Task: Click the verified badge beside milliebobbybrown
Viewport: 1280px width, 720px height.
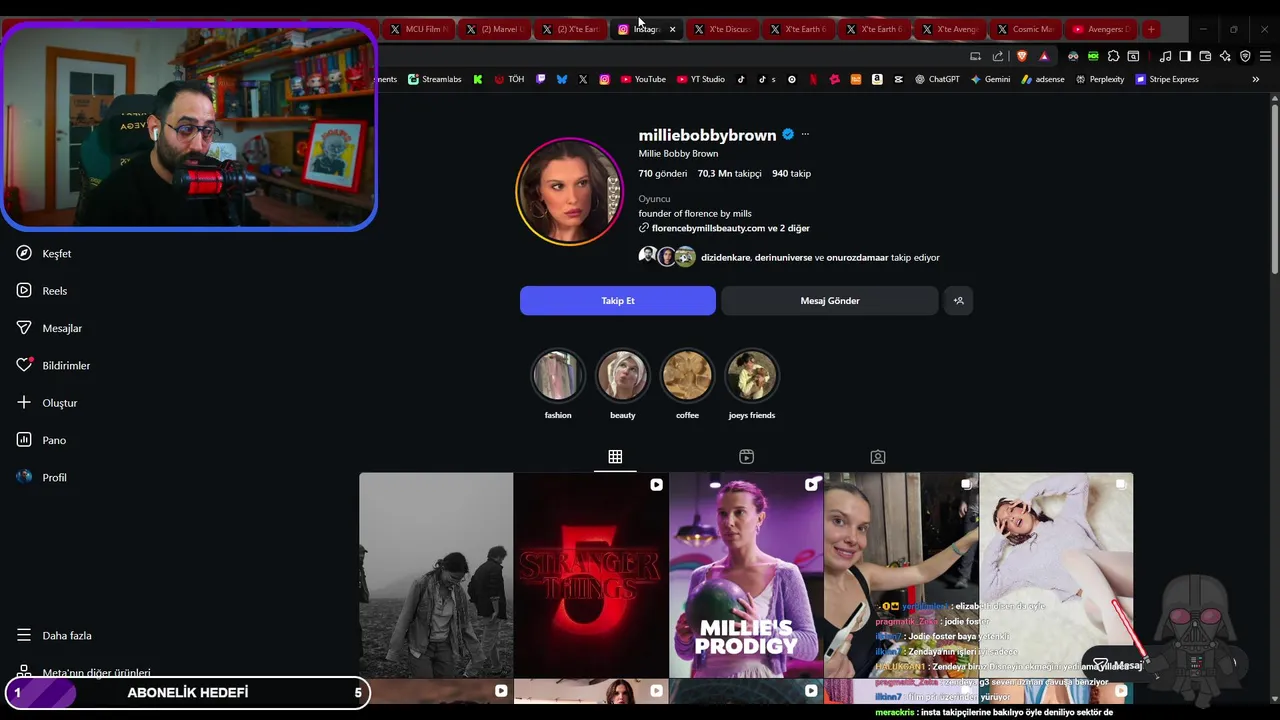Action: 788,134
